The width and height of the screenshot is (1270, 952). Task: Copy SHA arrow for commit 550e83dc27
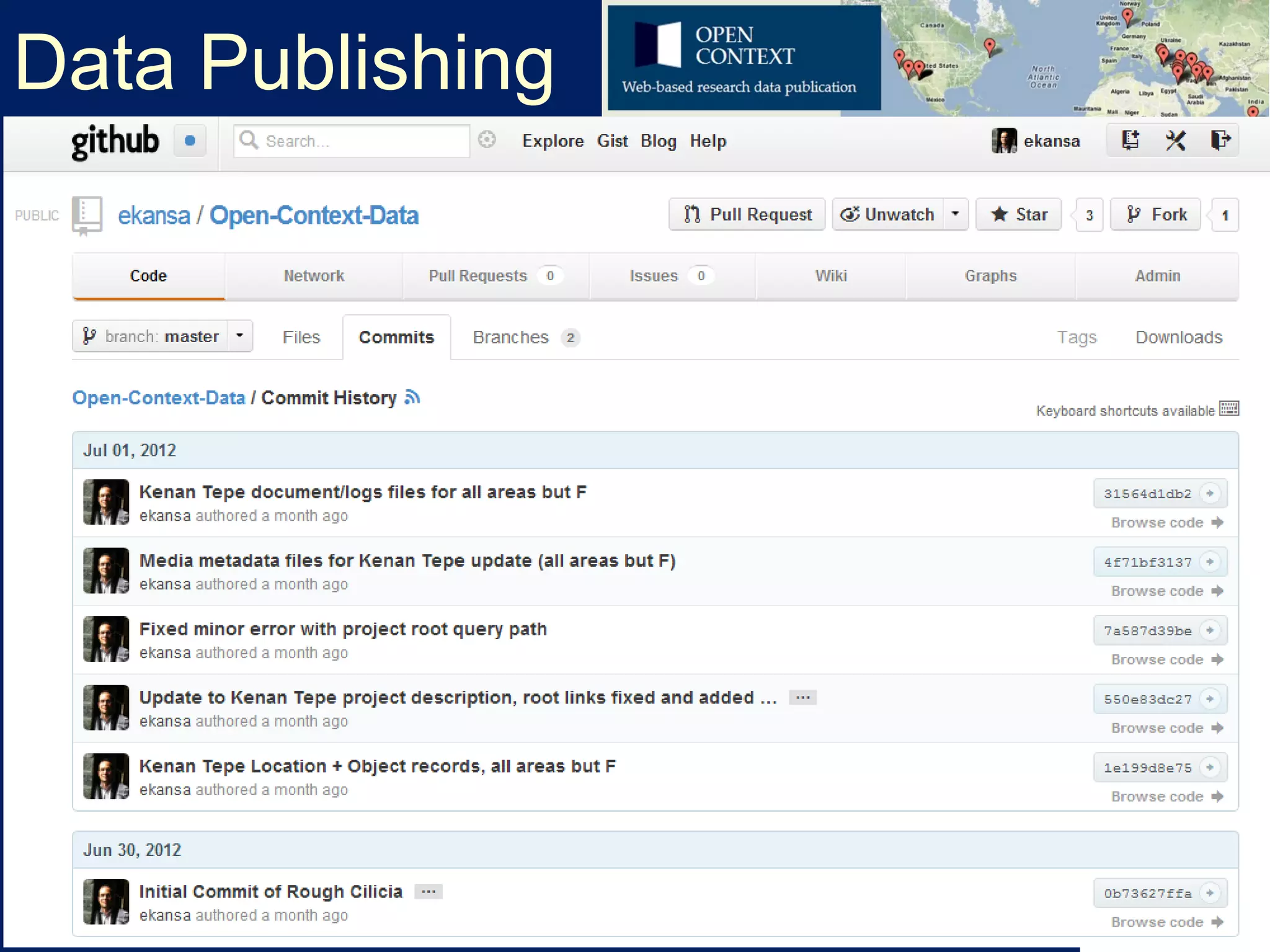click(1210, 699)
